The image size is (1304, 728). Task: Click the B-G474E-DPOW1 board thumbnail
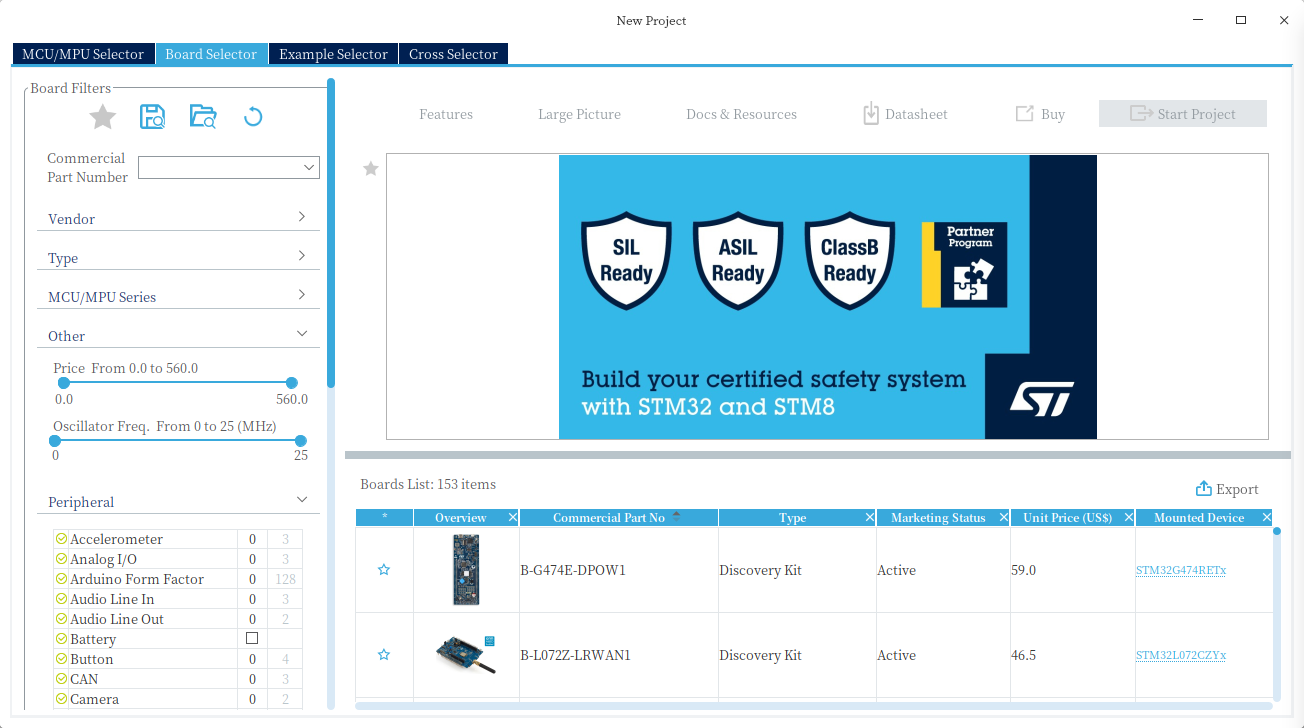tap(466, 570)
